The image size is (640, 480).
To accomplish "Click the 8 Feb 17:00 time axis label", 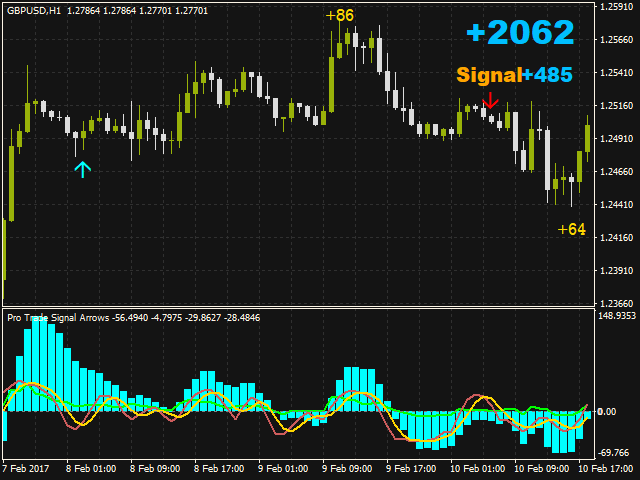I will coord(219,468).
